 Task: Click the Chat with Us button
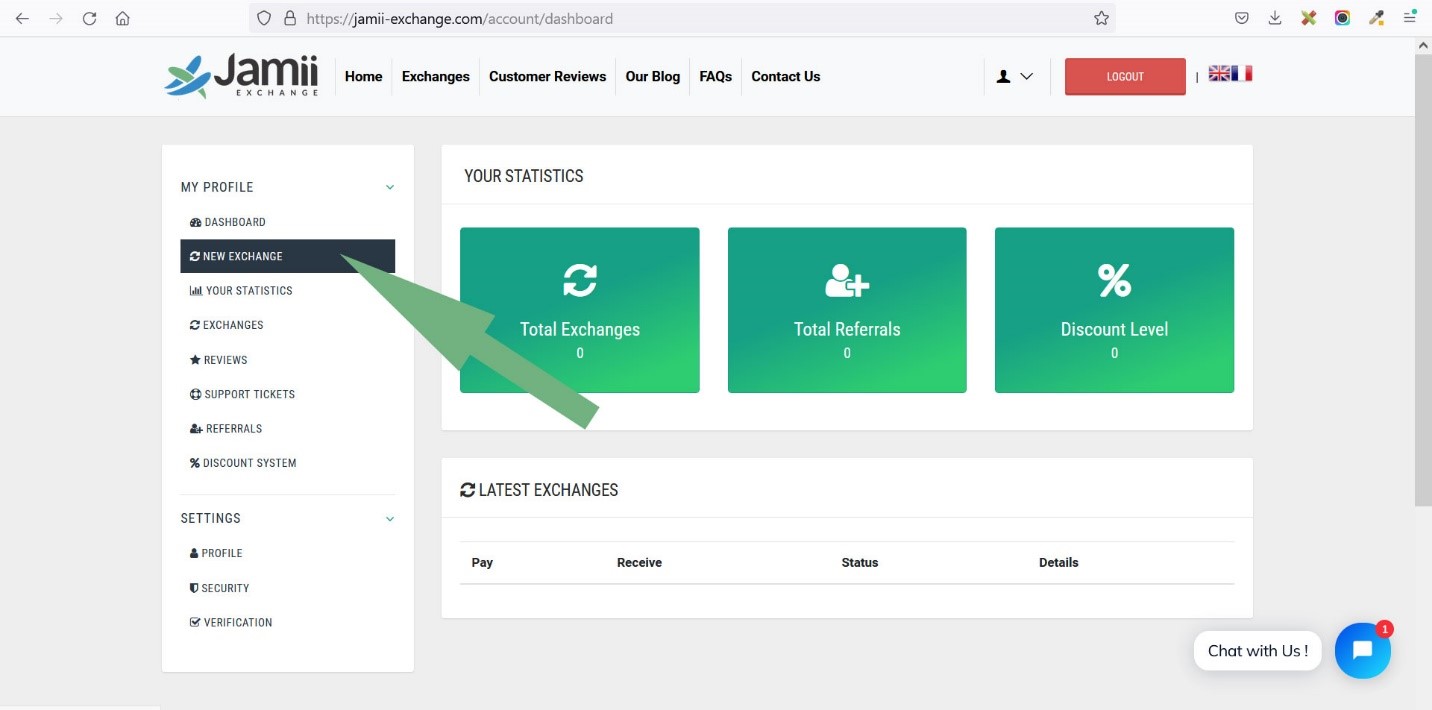tap(1257, 651)
